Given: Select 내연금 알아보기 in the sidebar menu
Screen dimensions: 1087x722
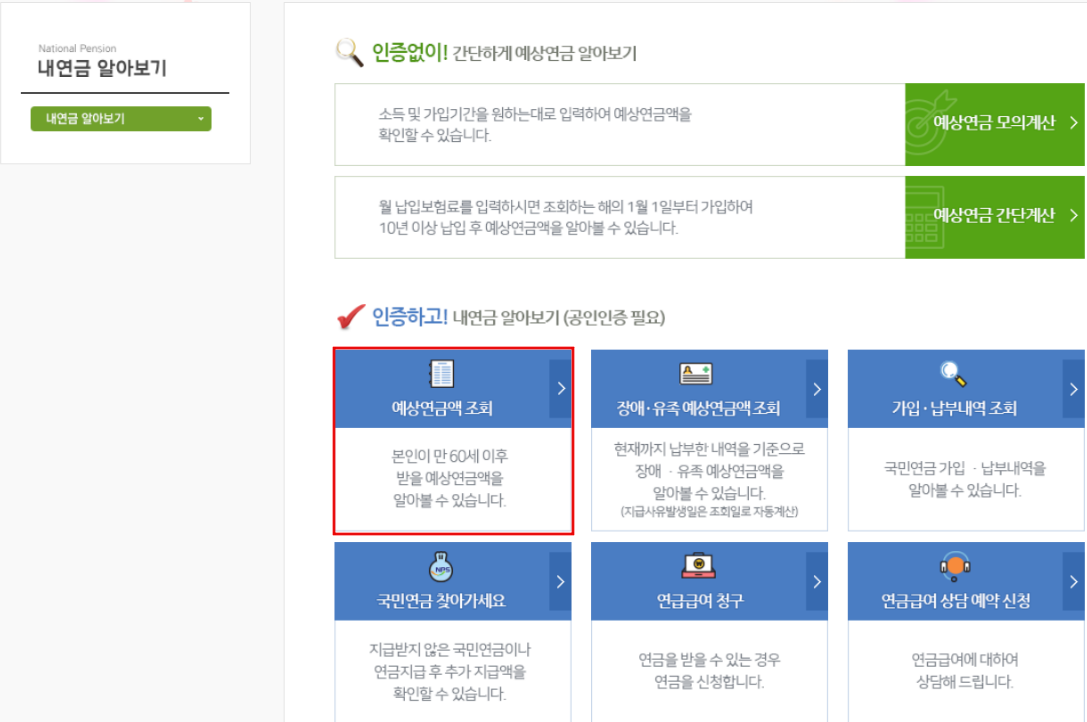Looking at the screenshot, I should [121, 117].
